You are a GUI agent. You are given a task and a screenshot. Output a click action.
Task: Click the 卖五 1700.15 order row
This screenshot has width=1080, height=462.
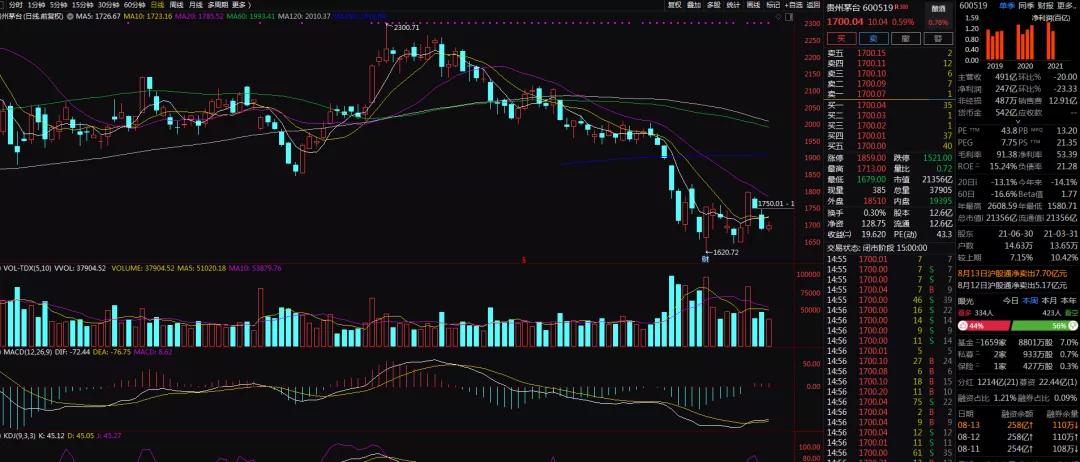(x=890, y=53)
